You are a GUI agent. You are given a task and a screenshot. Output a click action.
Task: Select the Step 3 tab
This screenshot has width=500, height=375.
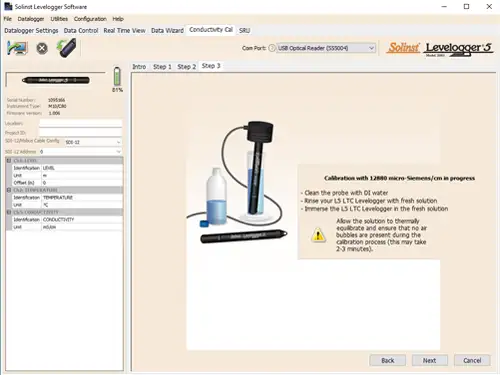click(211, 66)
